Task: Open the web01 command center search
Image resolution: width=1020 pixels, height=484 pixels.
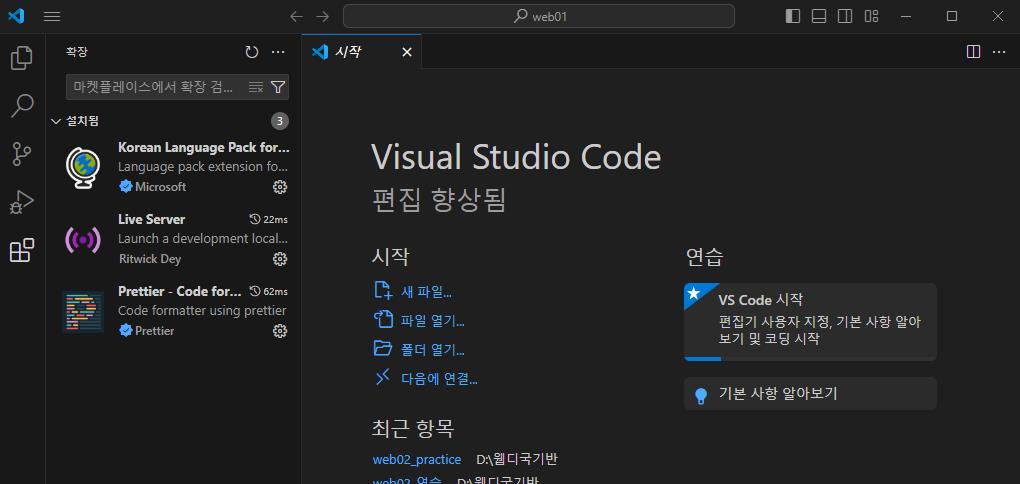Action: click(539, 16)
